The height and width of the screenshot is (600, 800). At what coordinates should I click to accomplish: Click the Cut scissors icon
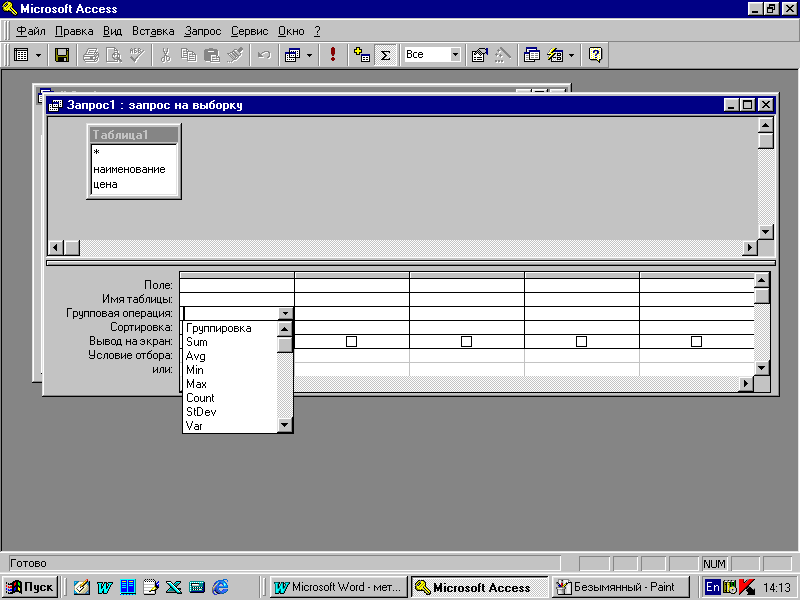(165, 55)
